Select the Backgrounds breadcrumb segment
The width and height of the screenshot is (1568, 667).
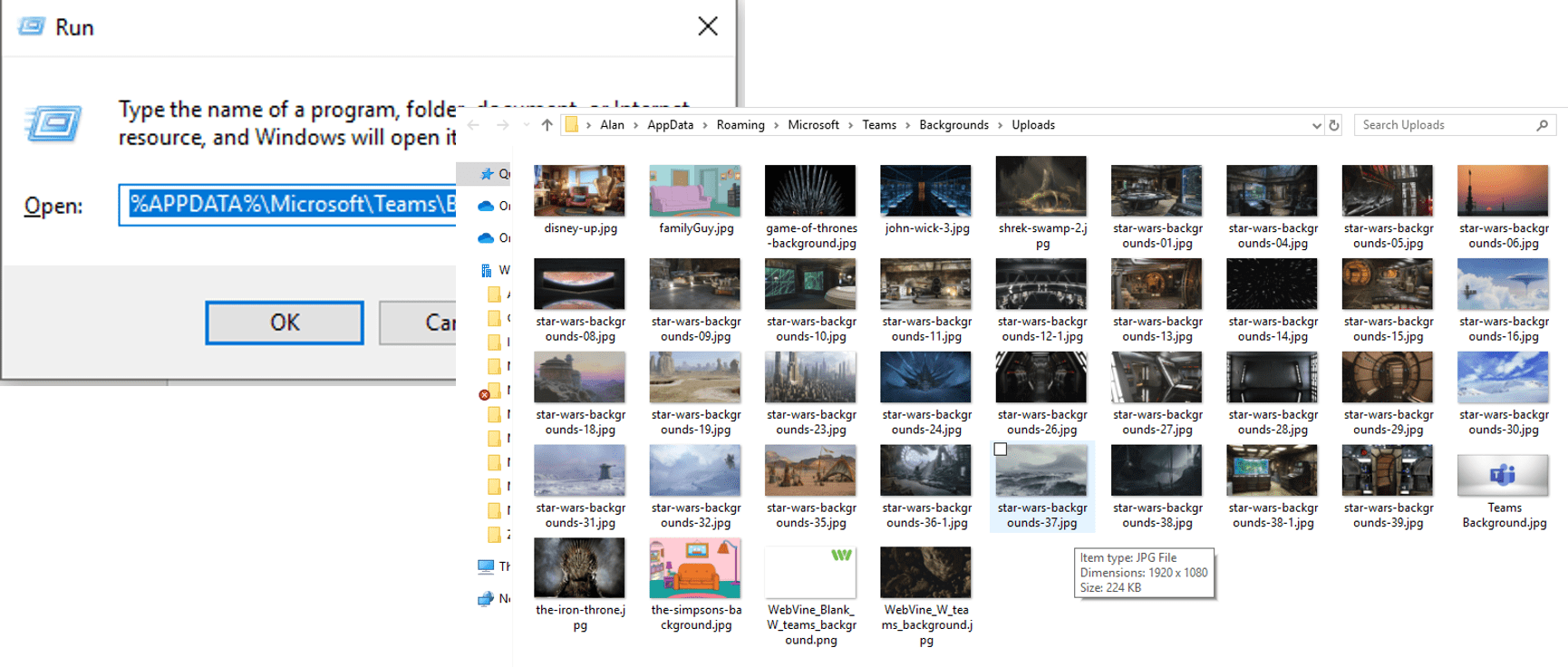[953, 125]
